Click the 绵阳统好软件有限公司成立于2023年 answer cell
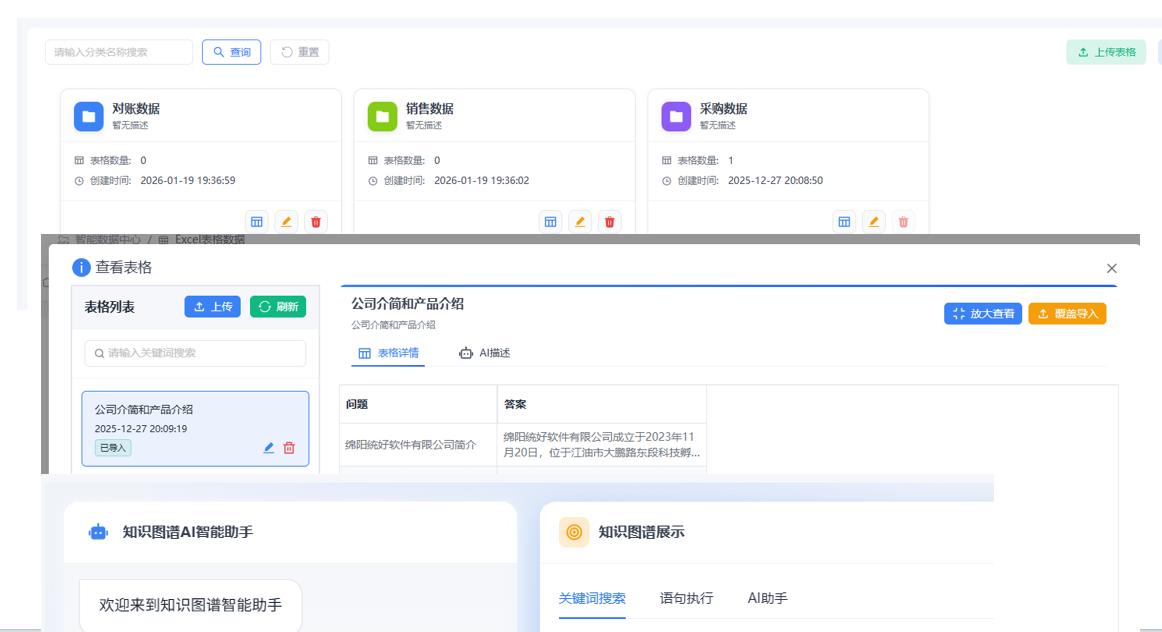The width and height of the screenshot is (1162, 632). point(602,445)
